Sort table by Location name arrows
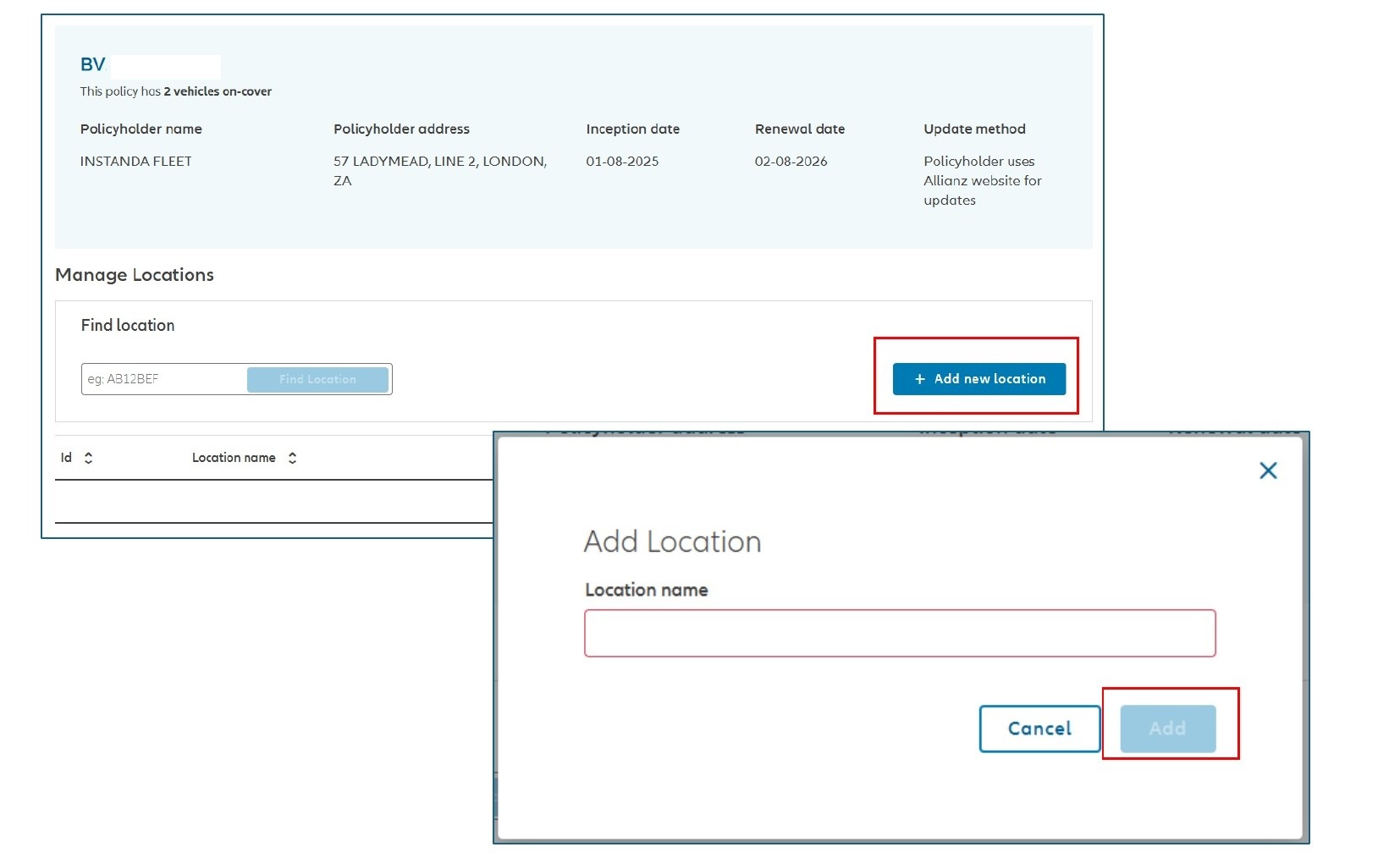The image size is (1400, 858). pos(292,458)
